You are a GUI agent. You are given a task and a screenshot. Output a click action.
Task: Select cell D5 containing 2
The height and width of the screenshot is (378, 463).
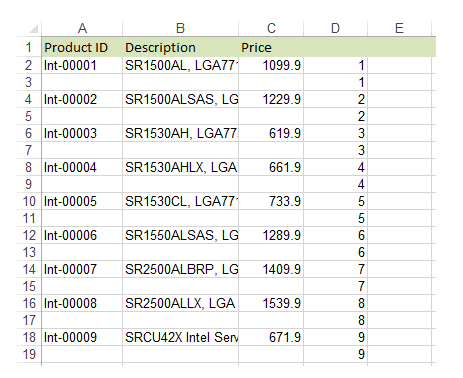pos(335,116)
